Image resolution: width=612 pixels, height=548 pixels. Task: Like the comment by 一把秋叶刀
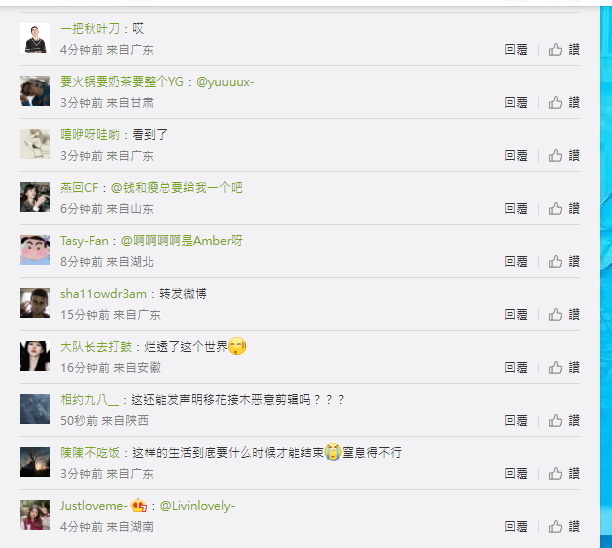coord(564,50)
